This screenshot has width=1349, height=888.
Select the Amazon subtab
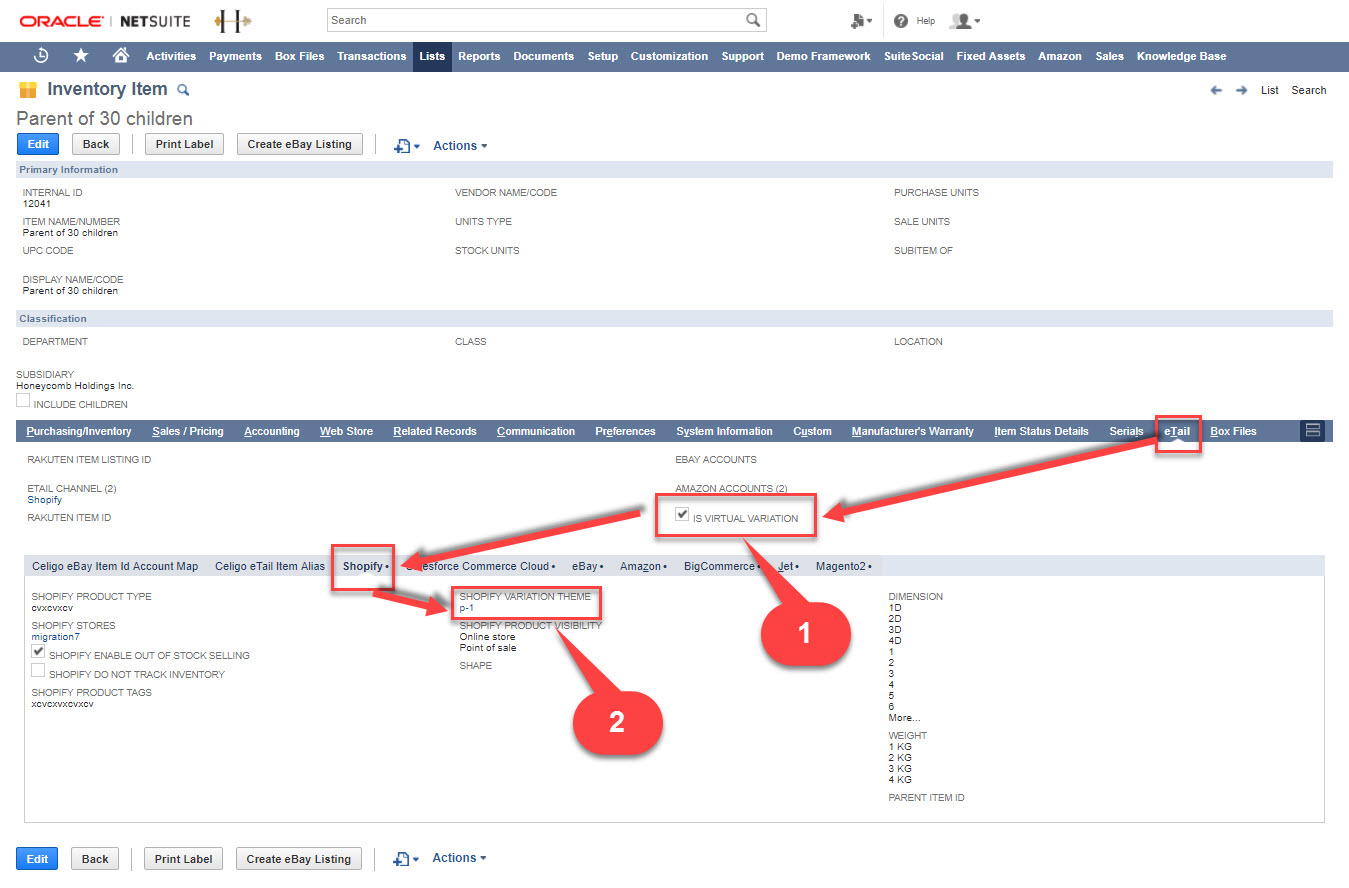pyautogui.click(x=643, y=566)
